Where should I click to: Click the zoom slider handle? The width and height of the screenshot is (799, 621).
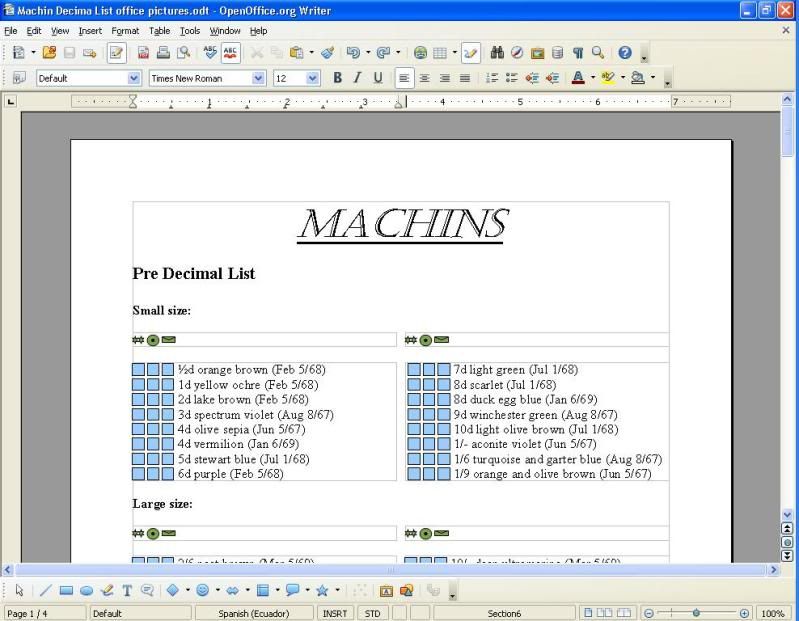point(696,613)
